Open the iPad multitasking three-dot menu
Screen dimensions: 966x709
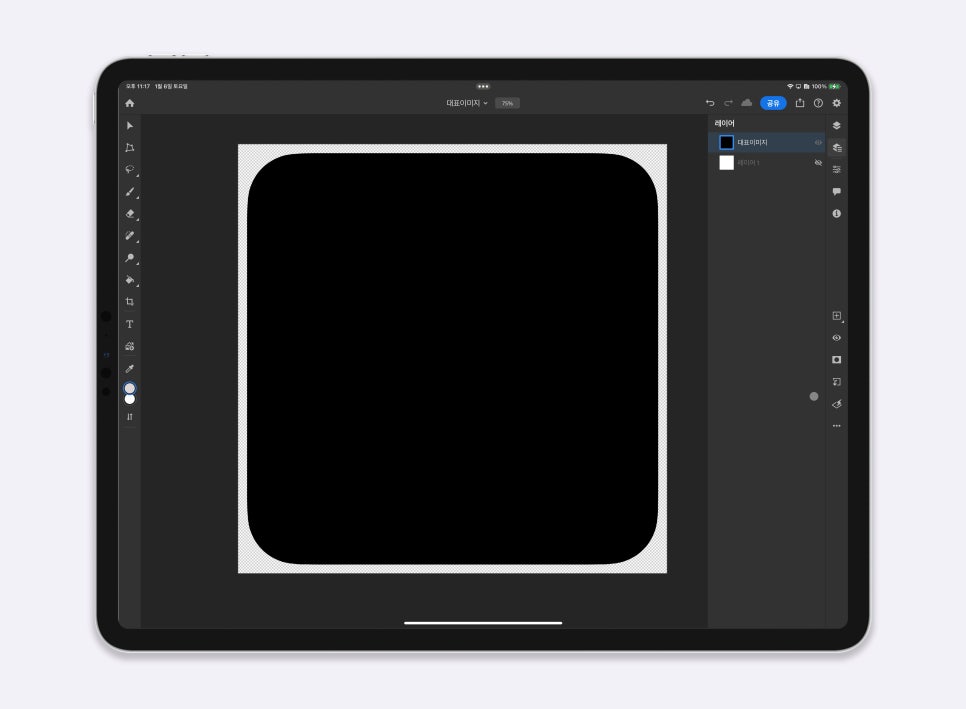(x=483, y=86)
